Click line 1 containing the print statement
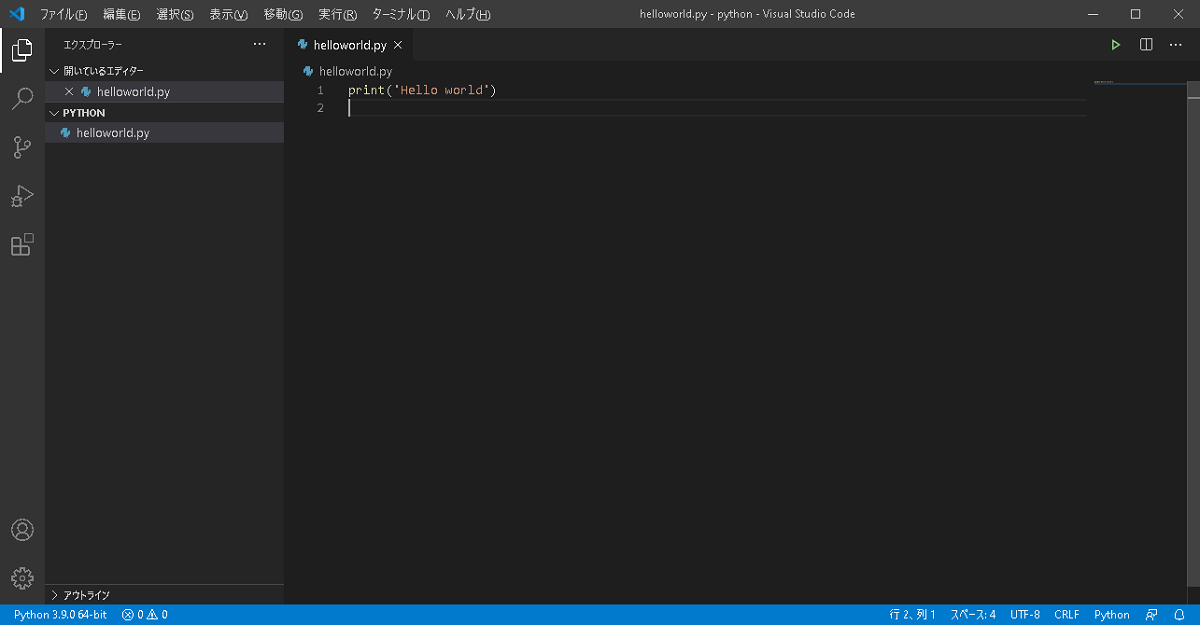The image size is (1200, 625). tap(420, 89)
